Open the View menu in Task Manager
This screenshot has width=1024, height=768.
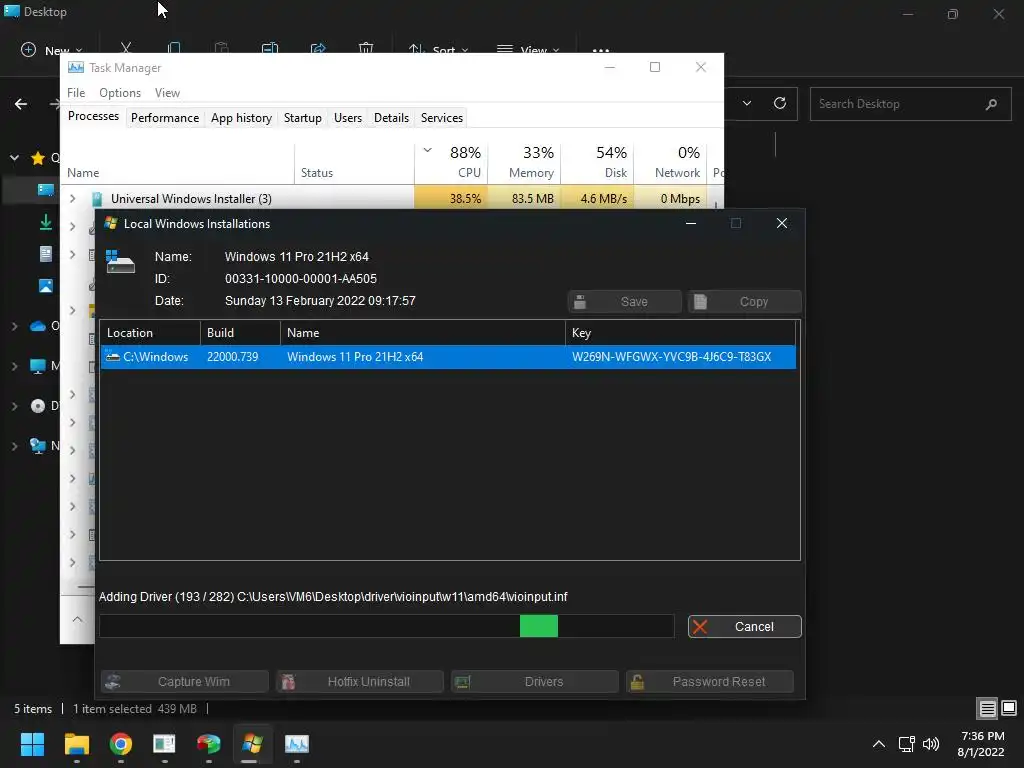click(167, 93)
